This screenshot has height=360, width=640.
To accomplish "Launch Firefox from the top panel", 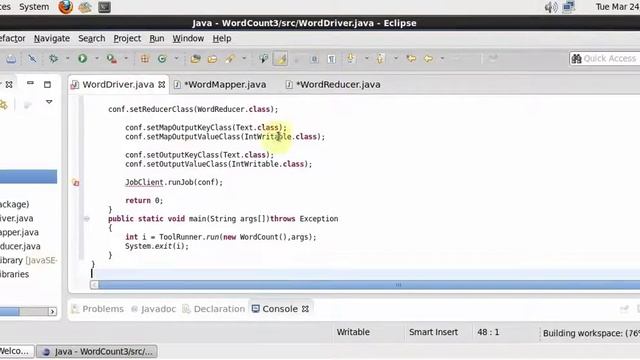I will coord(66,7).
